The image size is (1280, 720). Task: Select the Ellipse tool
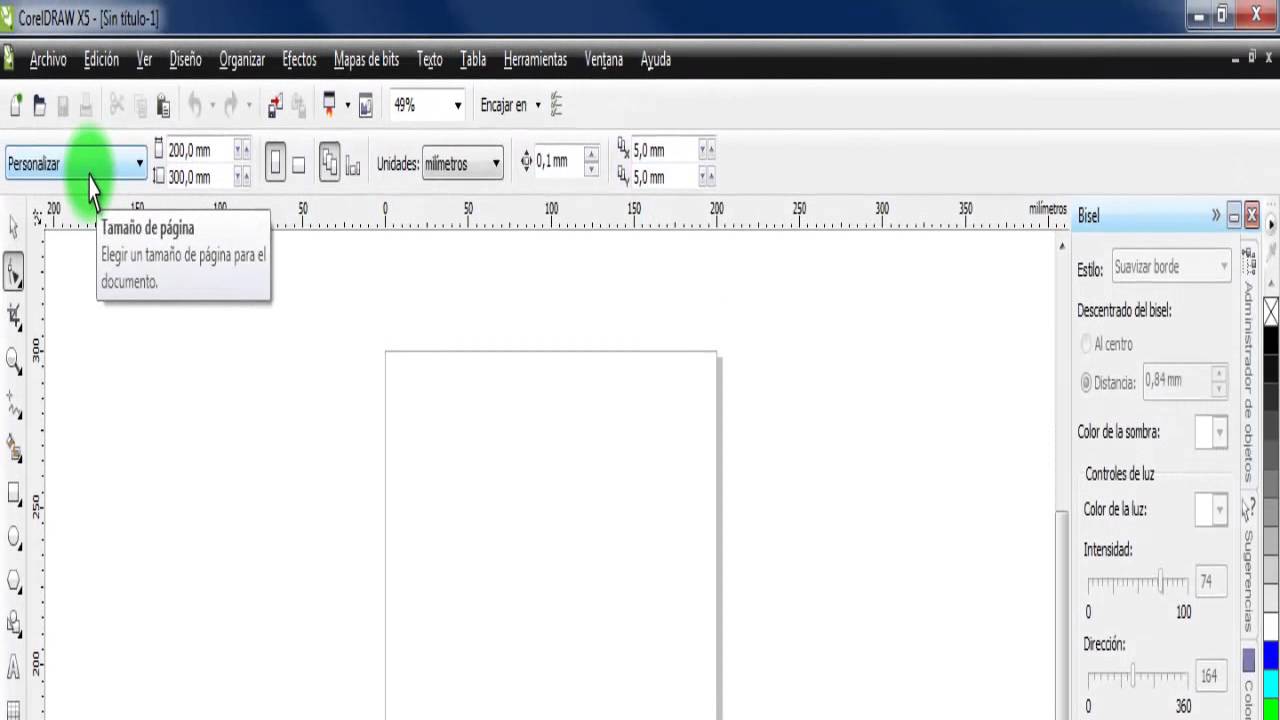point(14,537)
